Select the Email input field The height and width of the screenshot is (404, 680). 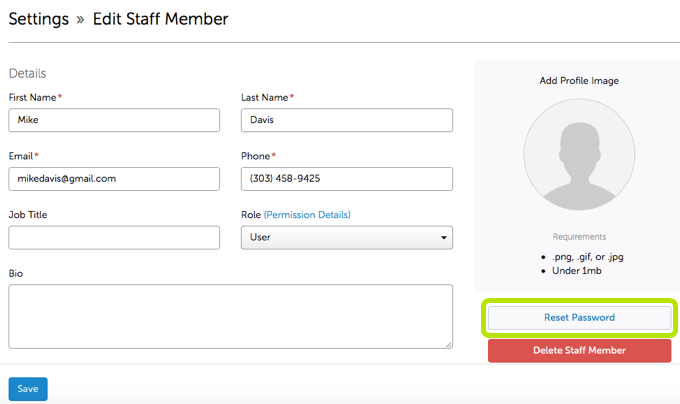(x=114, y=179)
